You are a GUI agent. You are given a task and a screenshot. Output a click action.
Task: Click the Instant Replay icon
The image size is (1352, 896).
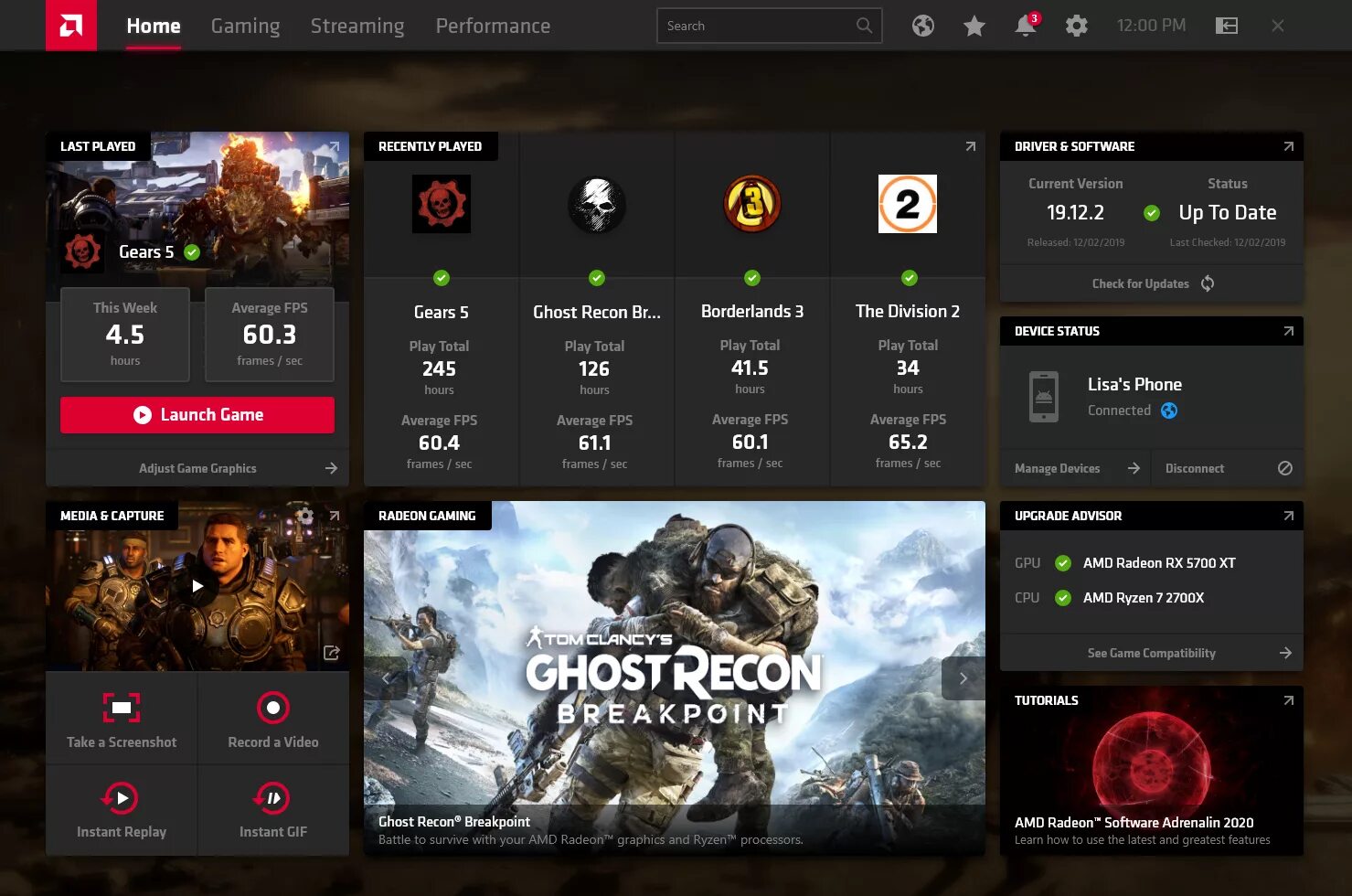click(x=121, y=798)
